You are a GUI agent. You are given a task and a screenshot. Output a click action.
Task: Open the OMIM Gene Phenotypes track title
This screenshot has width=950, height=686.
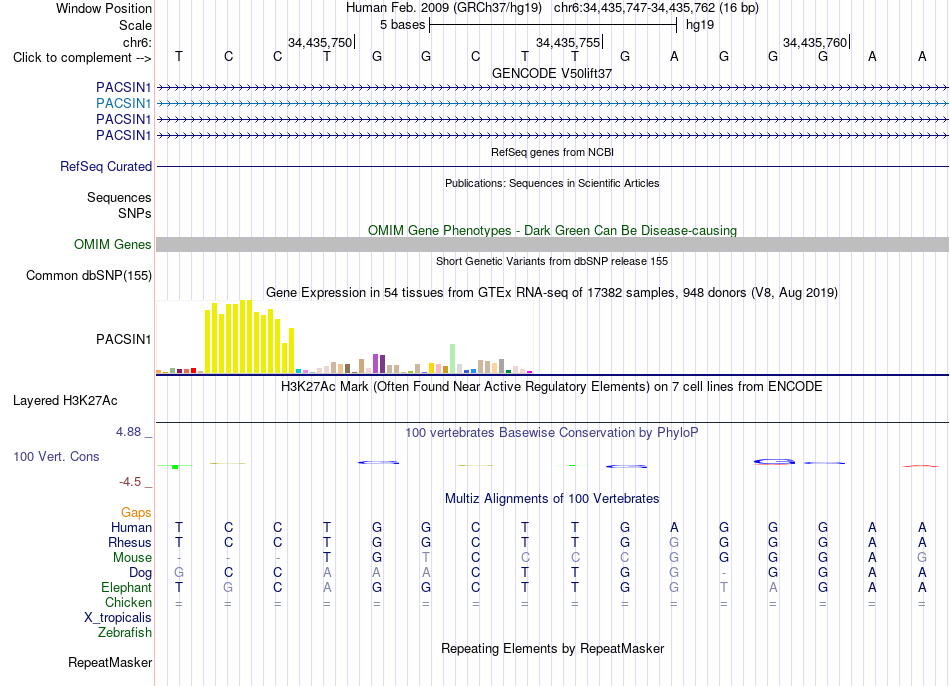[552, 230]
